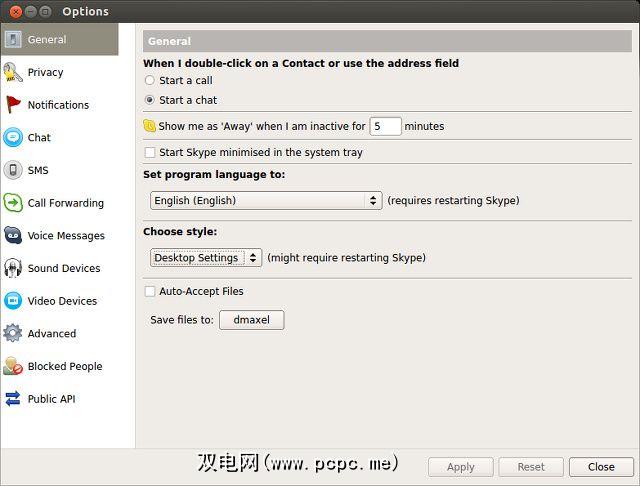
Task: Click the dmaxel save folder button
Action: click(x=251, y=320)
